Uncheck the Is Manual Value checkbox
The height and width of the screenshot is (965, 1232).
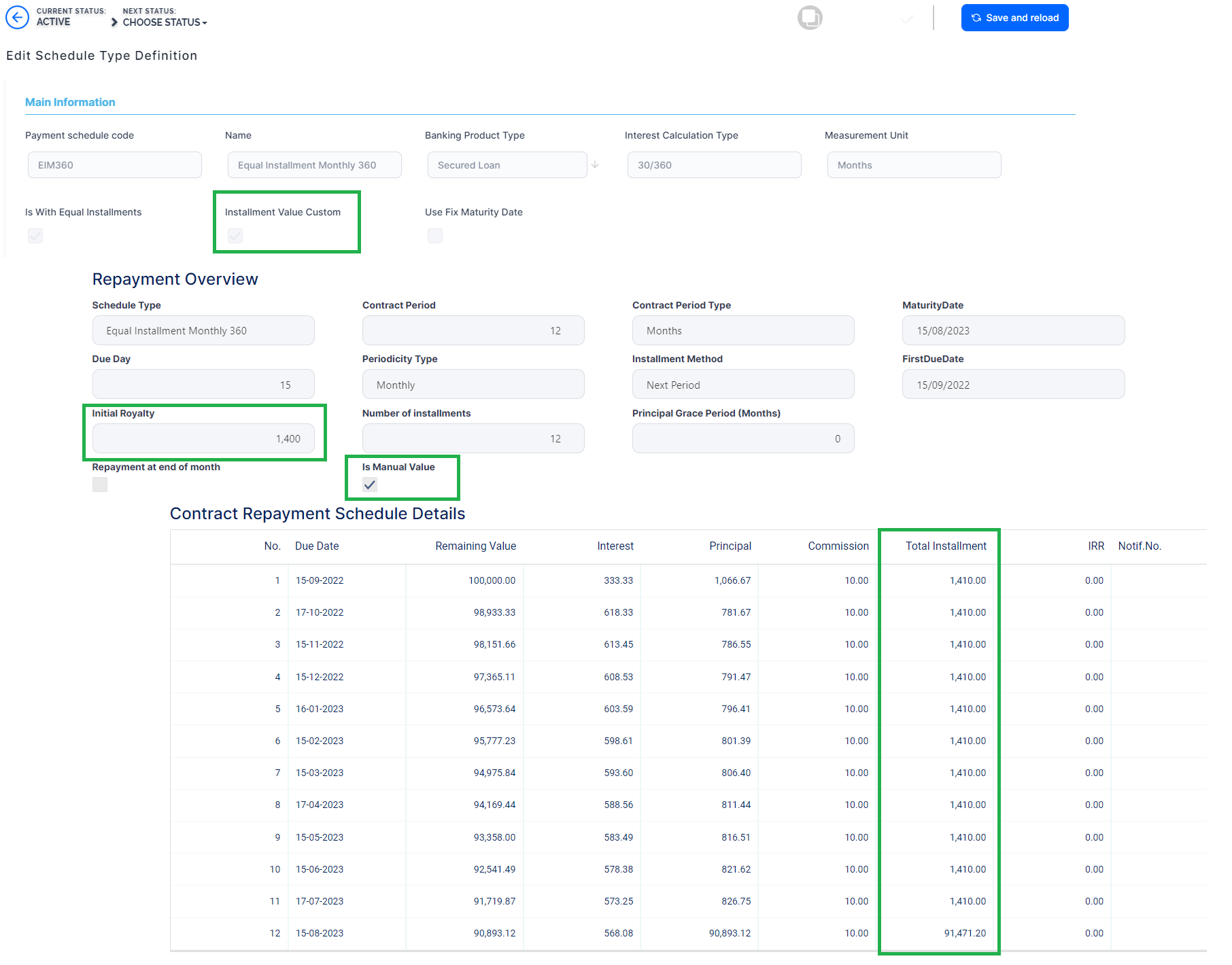[x=370, y=485]
